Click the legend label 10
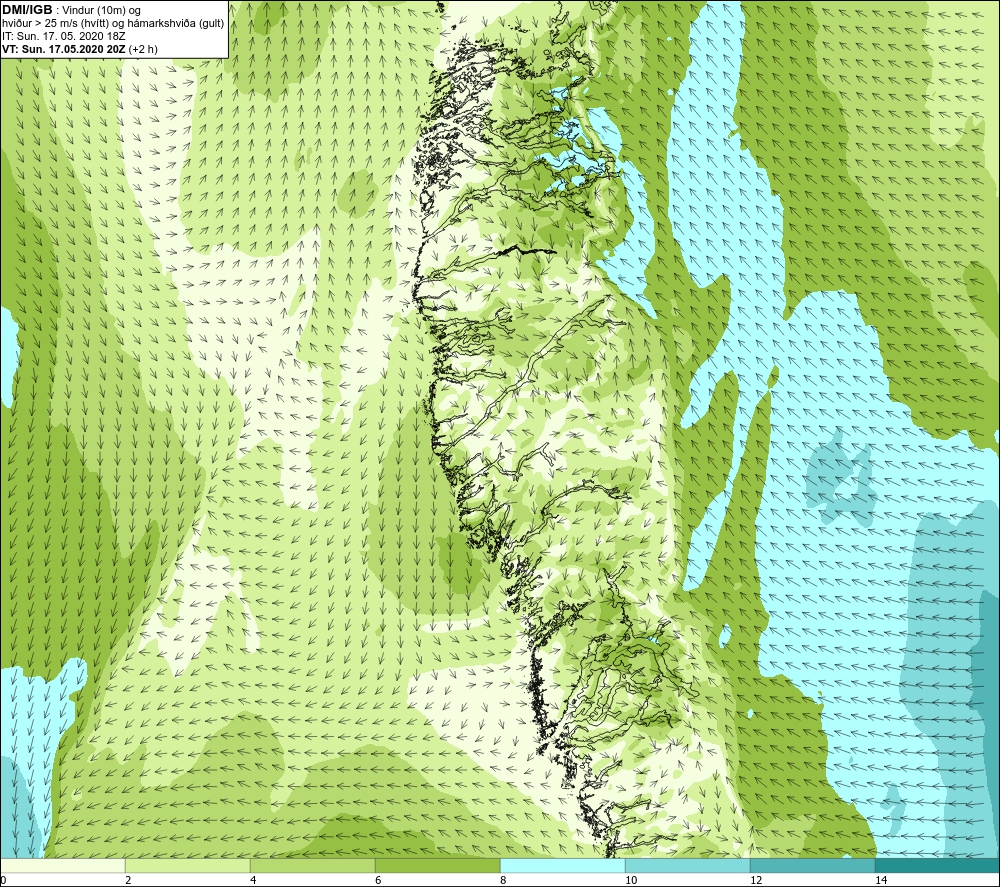The image size is (1000, 887). 631,880
